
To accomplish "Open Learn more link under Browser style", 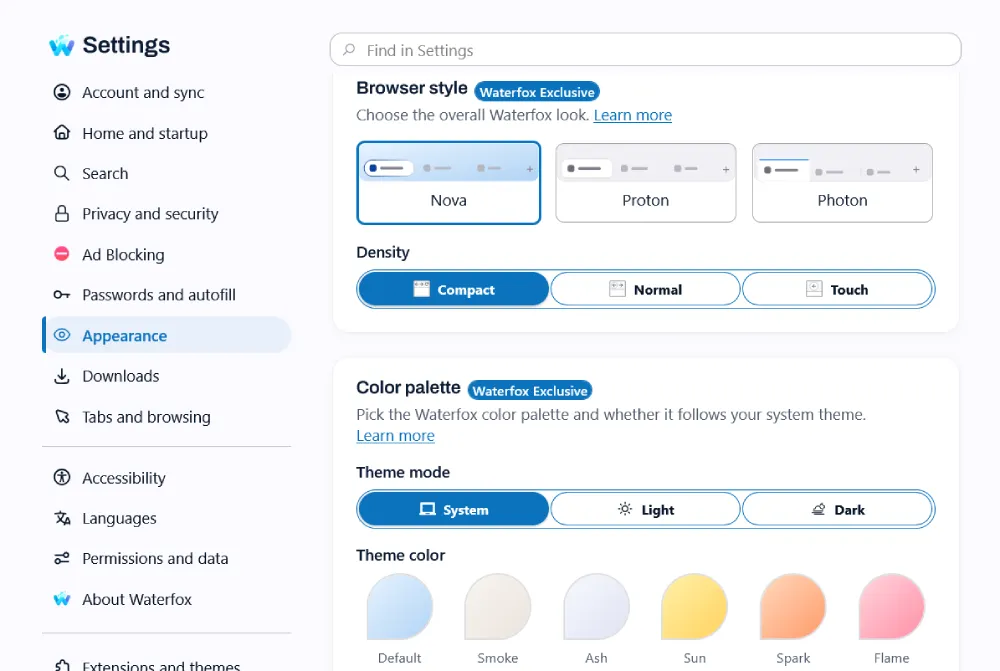I will (x=633, y=115).
